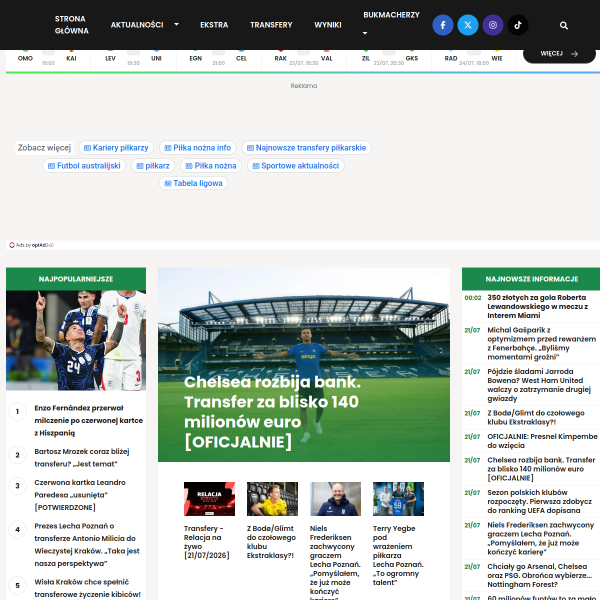Go to EKSTRA section
600x600 pixels.
(x=214, y=25)
